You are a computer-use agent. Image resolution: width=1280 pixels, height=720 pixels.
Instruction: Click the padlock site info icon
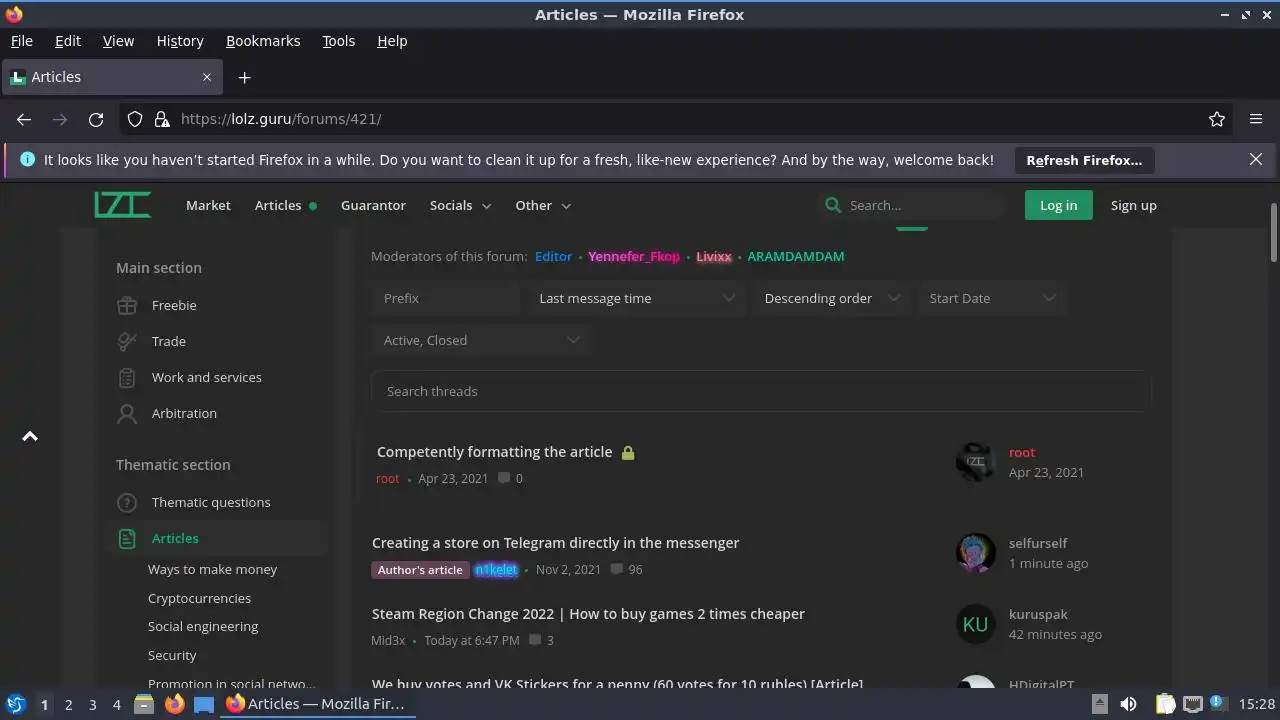[162, 119]
